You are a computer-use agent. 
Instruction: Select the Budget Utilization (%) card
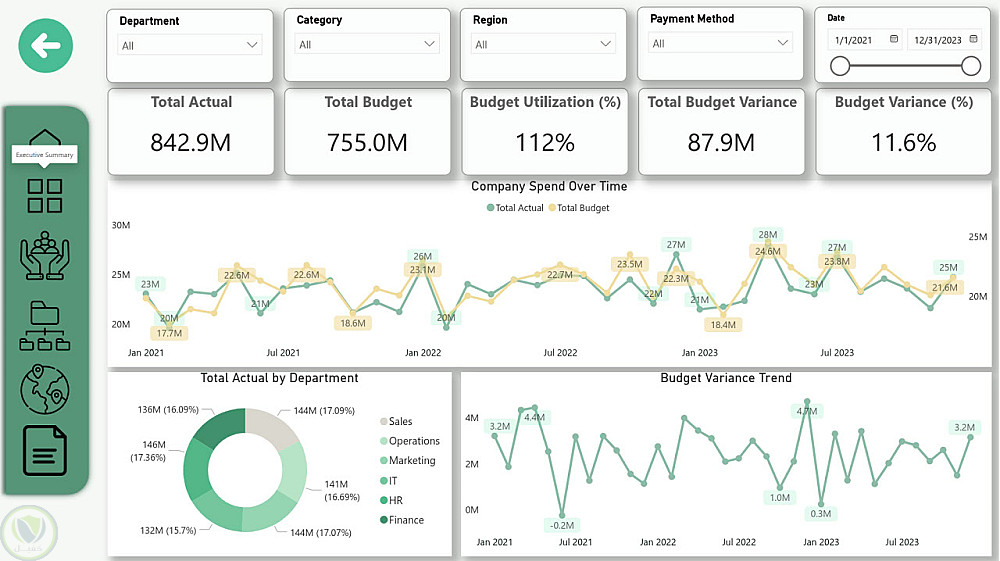point(545,131)
